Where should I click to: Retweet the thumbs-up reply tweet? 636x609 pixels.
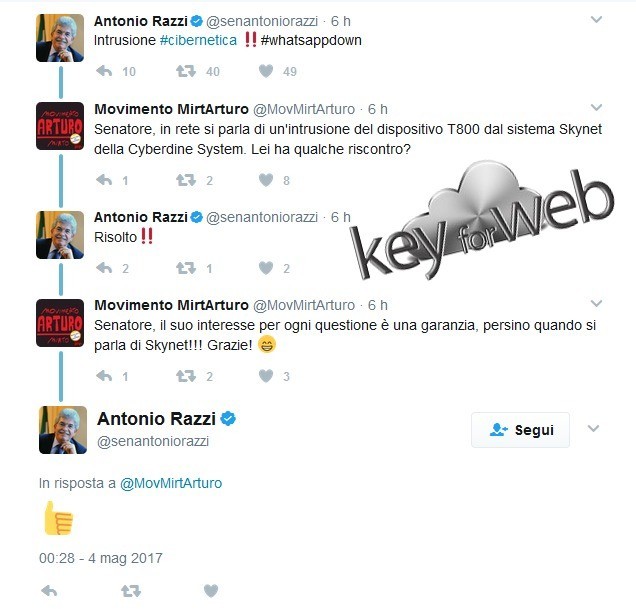(131, 591)
